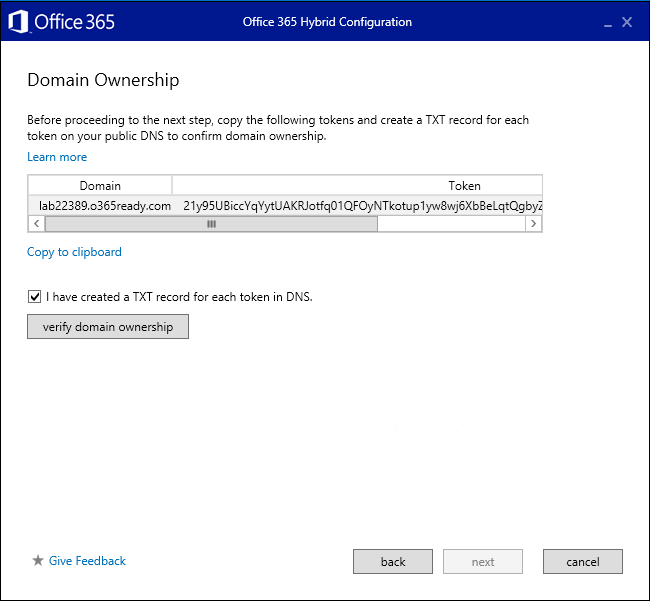Click the Office 365 logo icon
The height and width of the screenshot is (601, 650).
[x=18, y=22]
